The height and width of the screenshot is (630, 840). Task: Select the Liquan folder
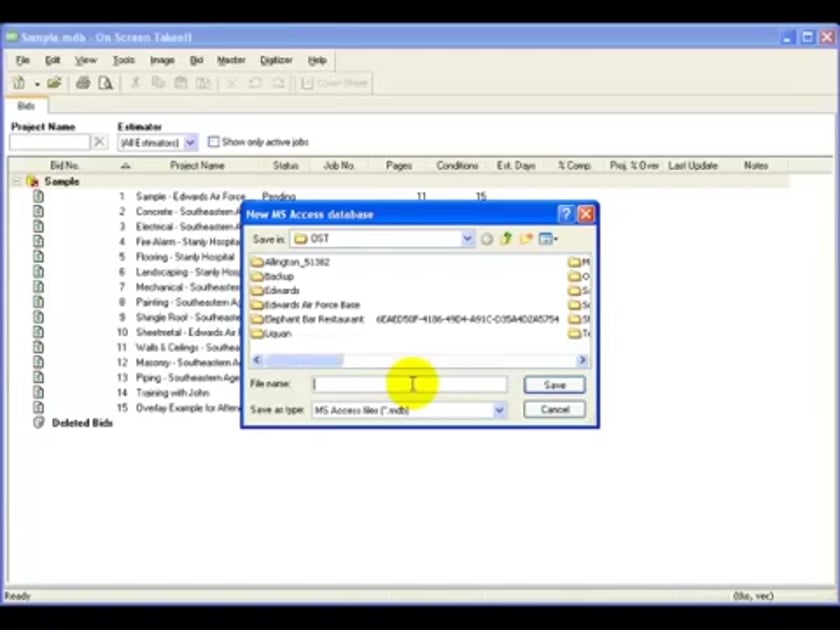272,334
